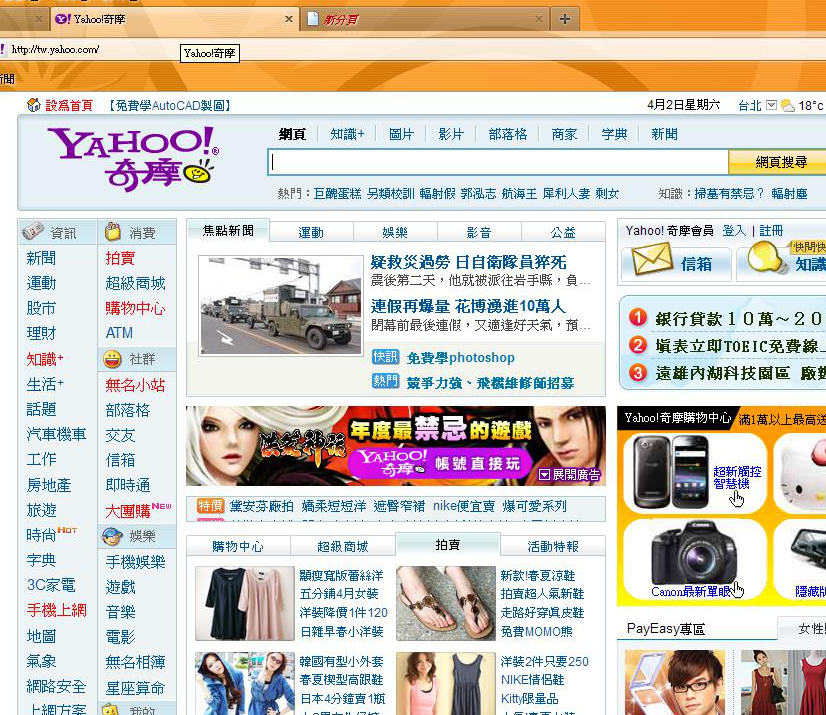Close the Yahoo!奇摩 browser tab
The width and height of the screenshot is (826, 715).
pos(289,19)
